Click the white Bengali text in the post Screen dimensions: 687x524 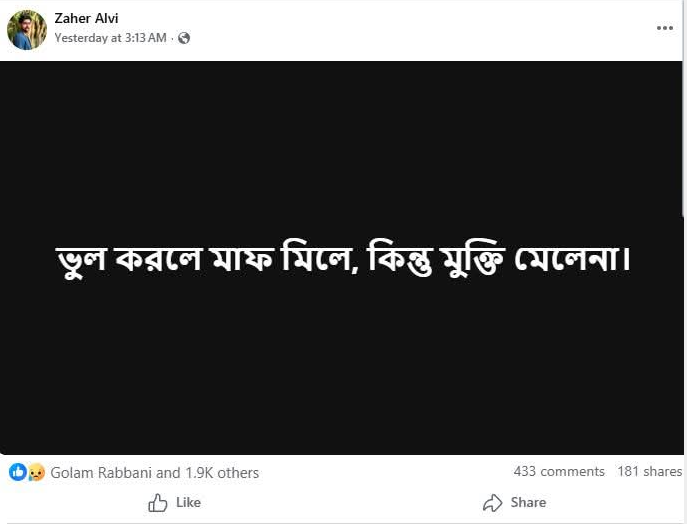click(342, 260)
